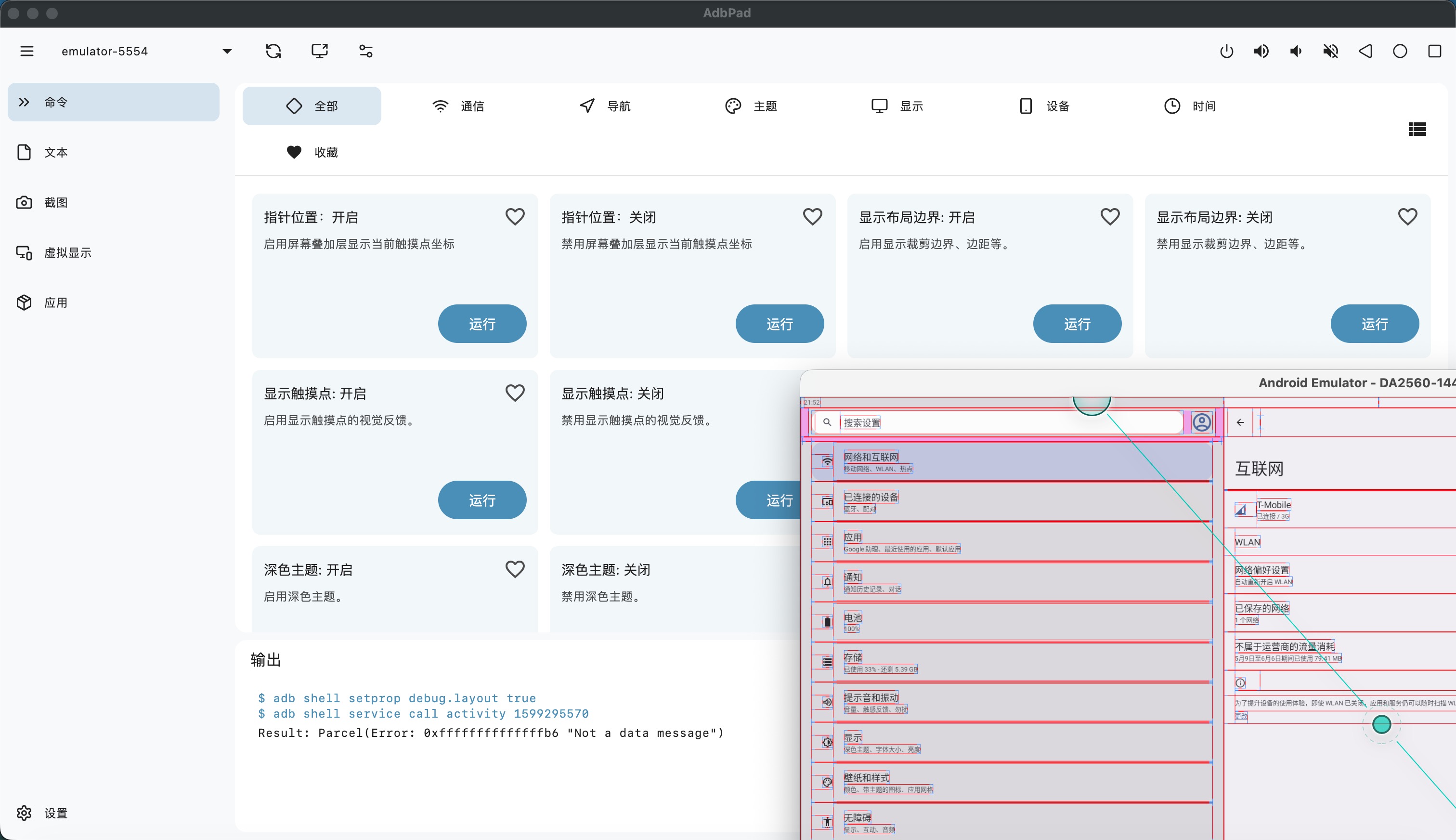Open 提示音和振动 in emulator settings
This screenshot has width=1456, height=840.
coord(1012,702)
